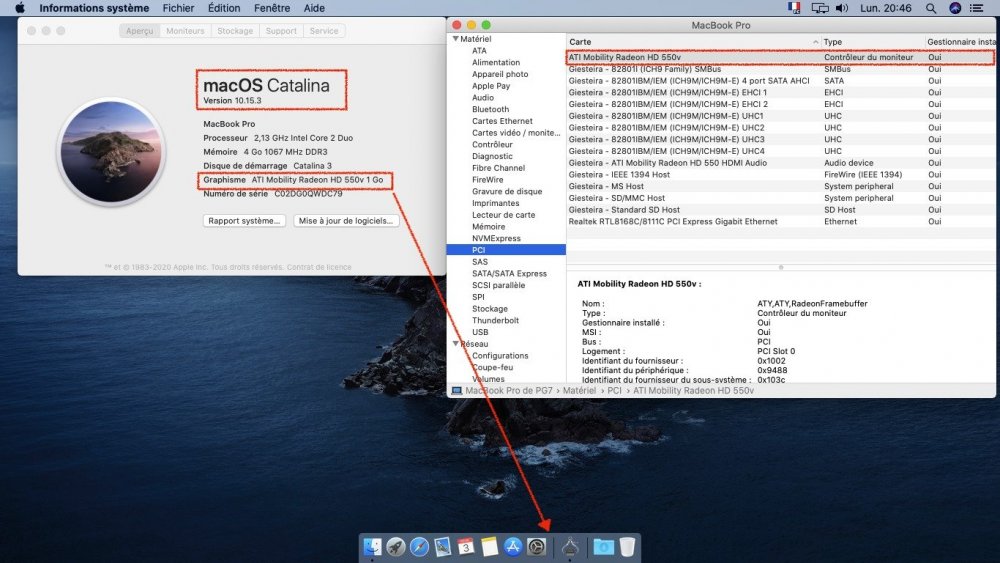Select ATI Mobility Radeon HD 550 HDMI Audio row
The height and width of the screenshot is (563, 1000).
point(781,163)
